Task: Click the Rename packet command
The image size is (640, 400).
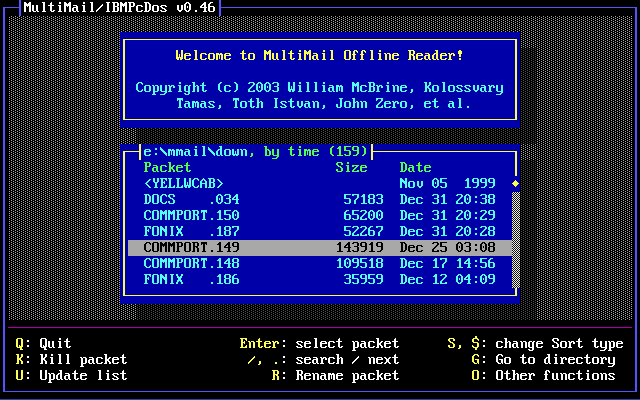Action: pyautogui.click(x=335, y=375)
